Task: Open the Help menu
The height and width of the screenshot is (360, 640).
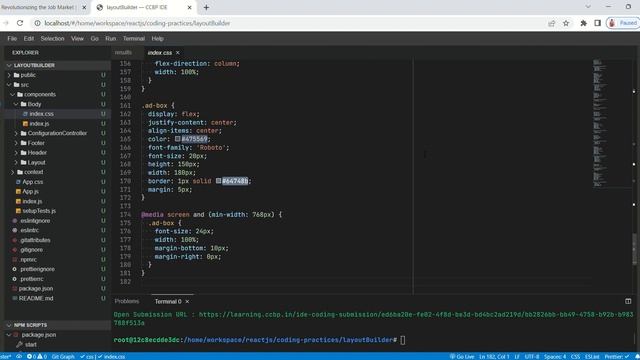Action: [x=158, y=38]
